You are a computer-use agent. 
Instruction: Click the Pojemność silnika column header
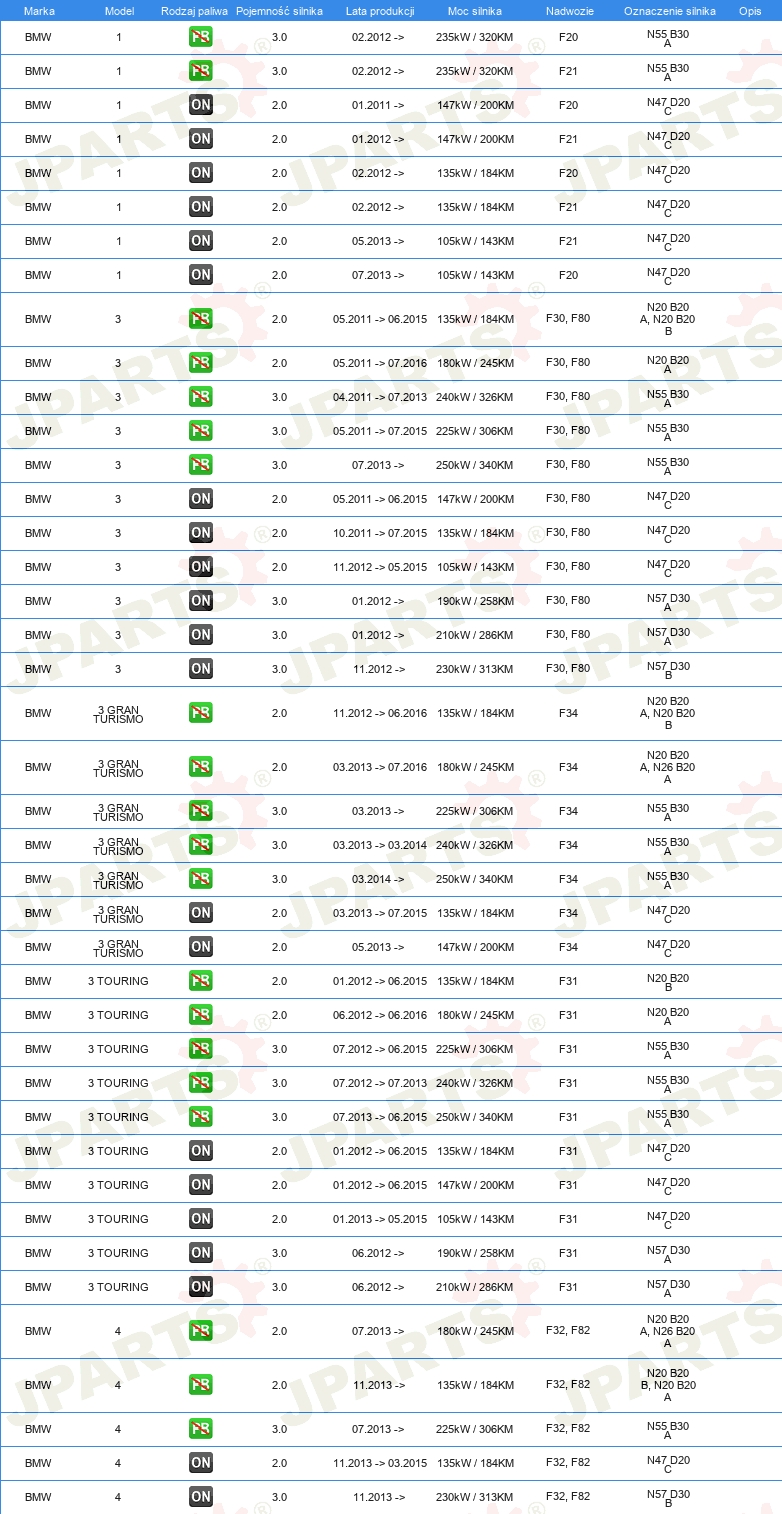[279, 10]
